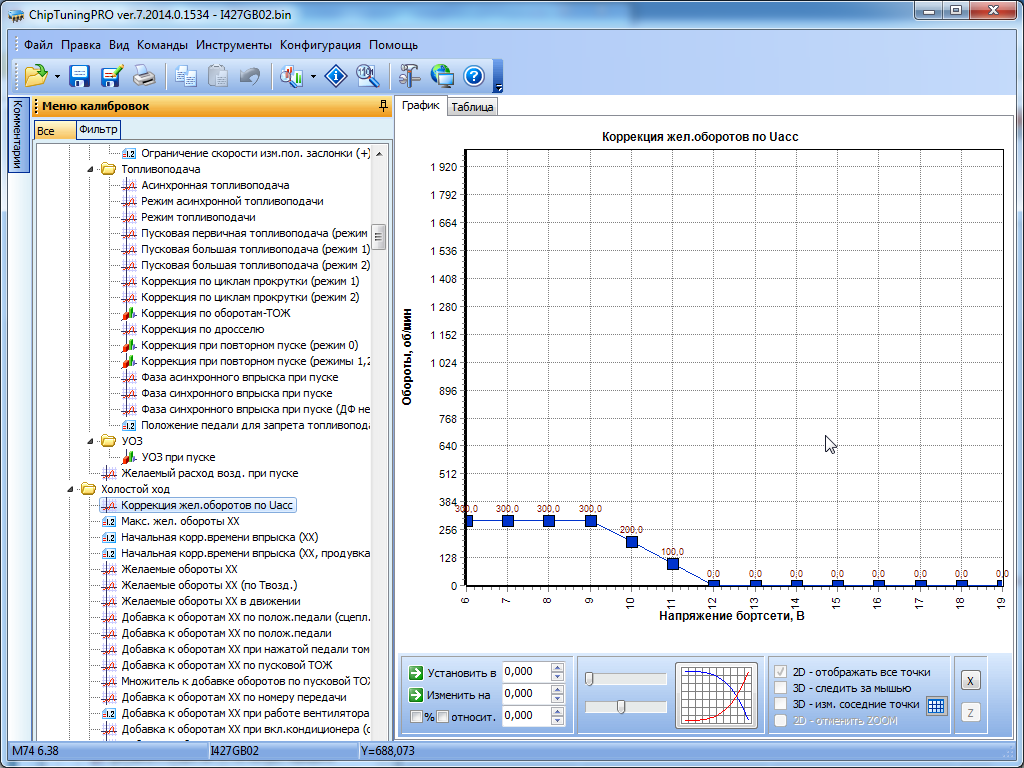Screen dimensions: 1024x768
Task: Collapse the 'Холостой ход' folder
Action: point(71,489)
